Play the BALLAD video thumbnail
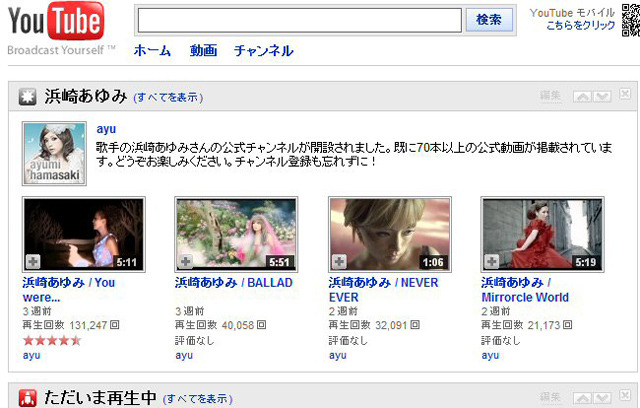The width and height of the screenshot is (640, 408). pos(236,235)
